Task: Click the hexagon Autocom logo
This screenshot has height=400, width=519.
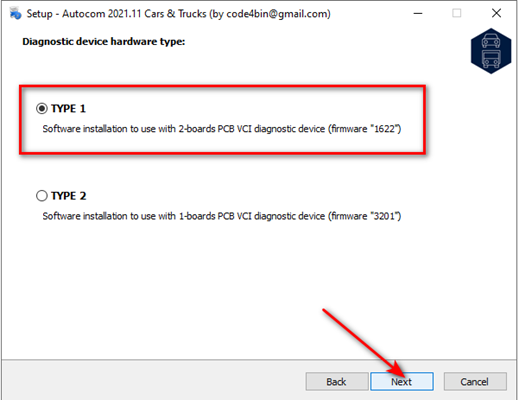Action: pos(491,51)
